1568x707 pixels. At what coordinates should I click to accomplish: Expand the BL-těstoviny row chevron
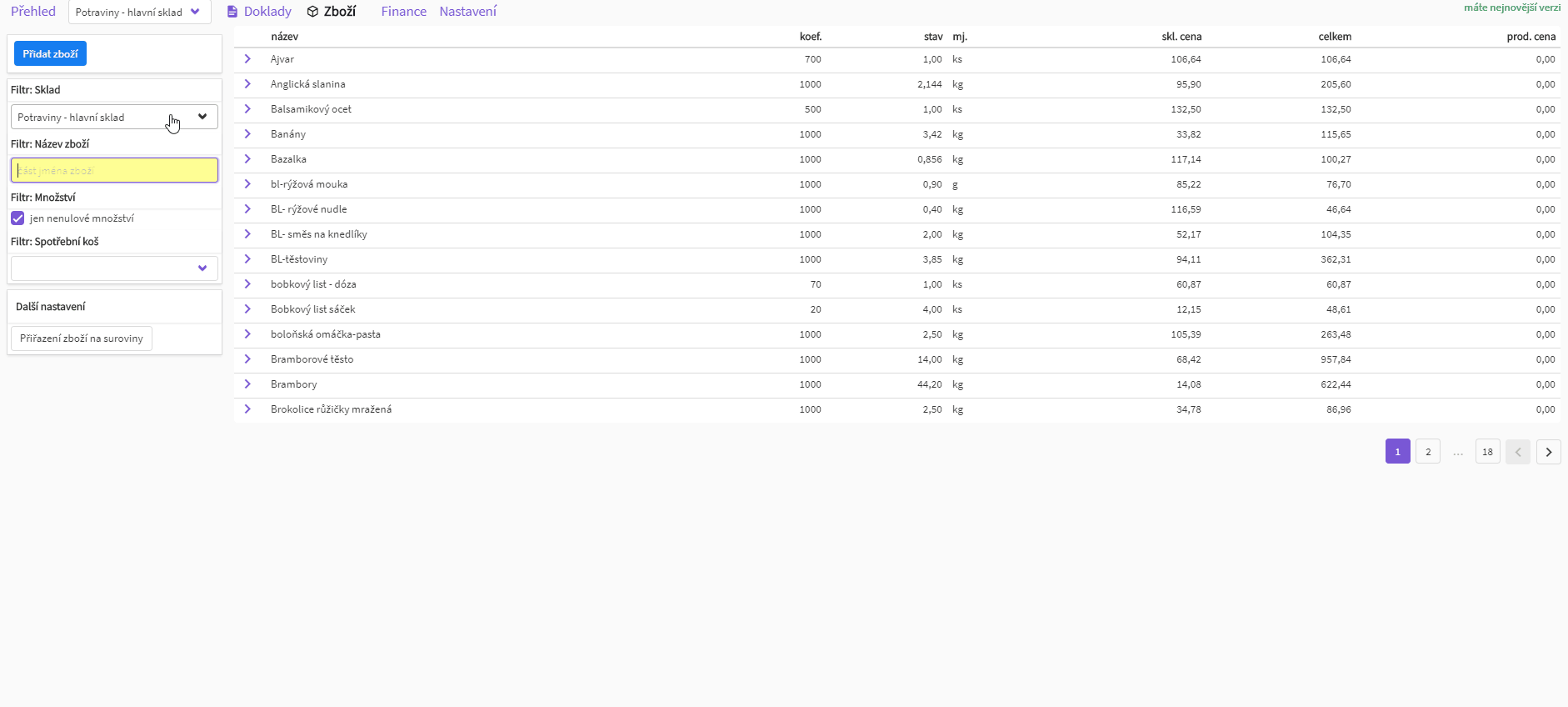click(x=247, y=259)
